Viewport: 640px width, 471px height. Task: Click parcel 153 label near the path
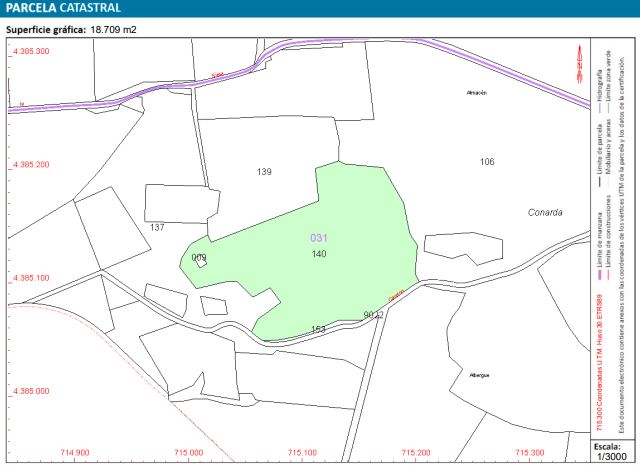pyautogui.click(x=318, y=329)
